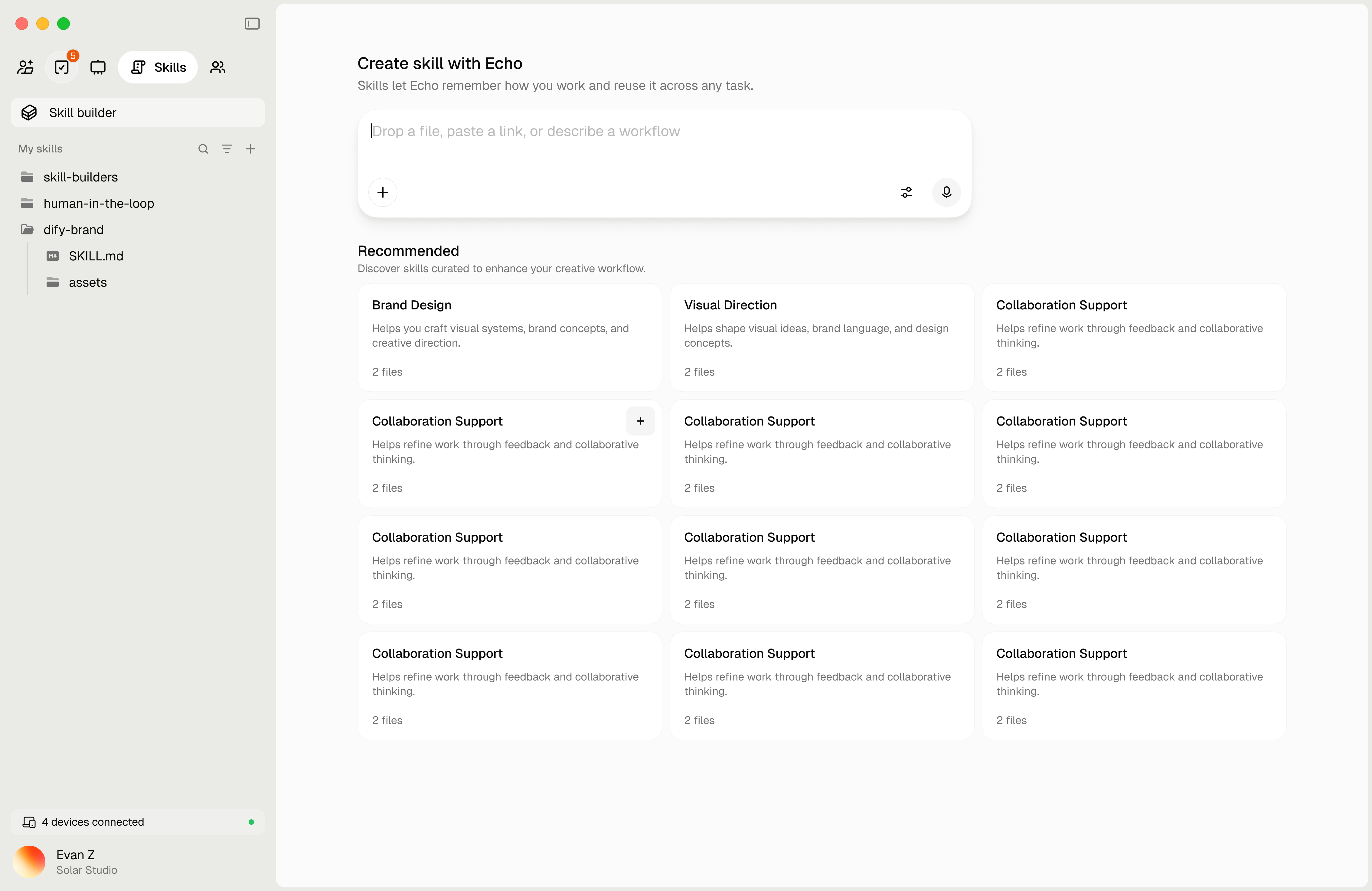Open the people/team tab icon
The width and height of the screenshot is (1372, 891).
[217, 67]
